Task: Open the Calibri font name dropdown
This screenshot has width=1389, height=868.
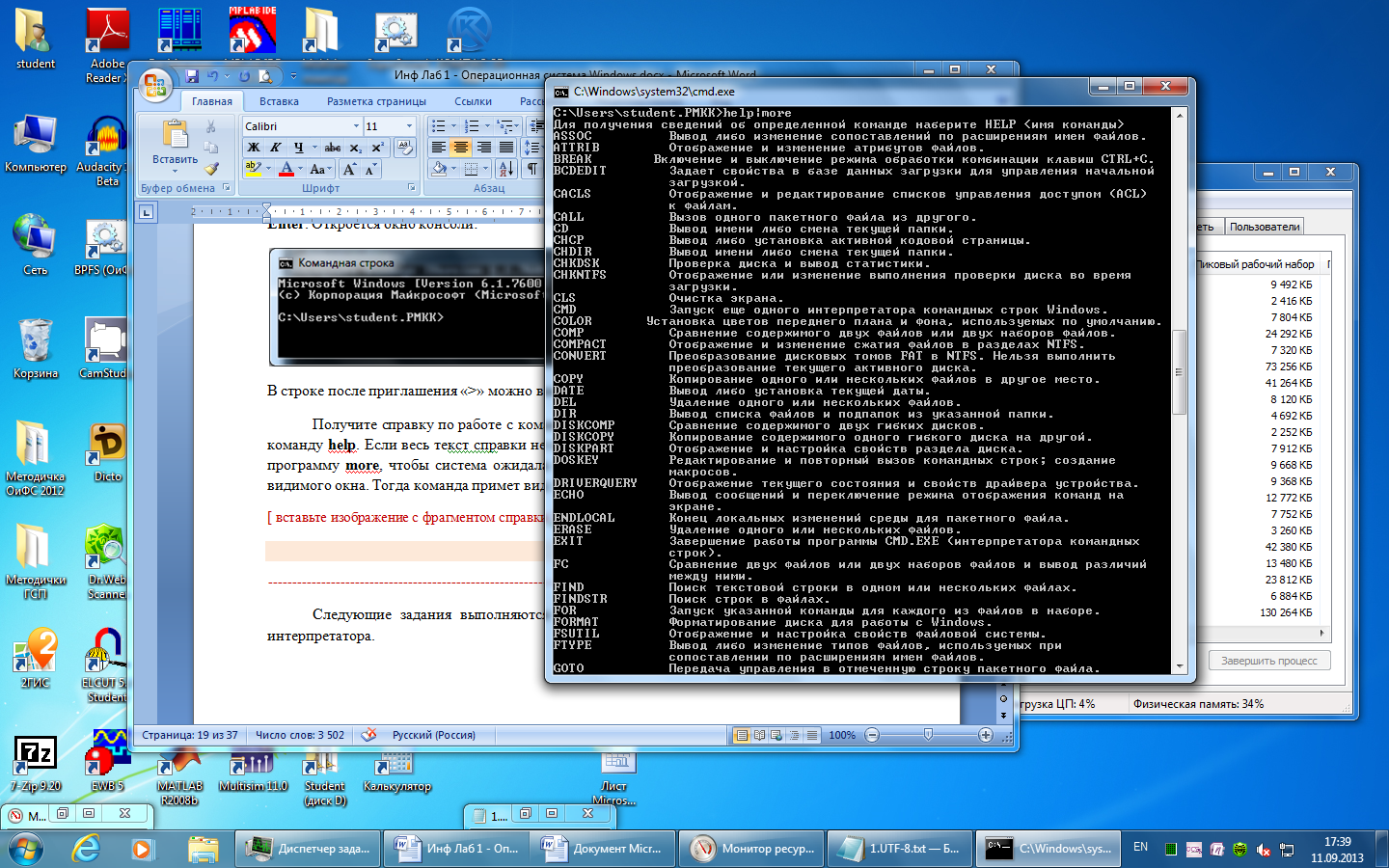Action: (x=356, y=126)
